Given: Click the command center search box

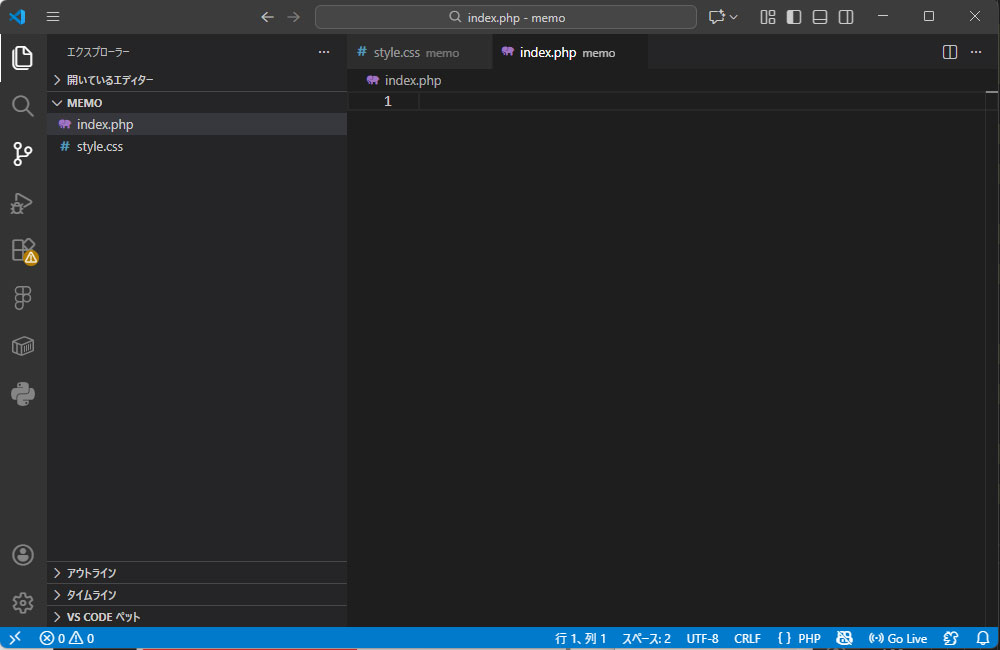Looking at the screenshot, I should 506,17.
